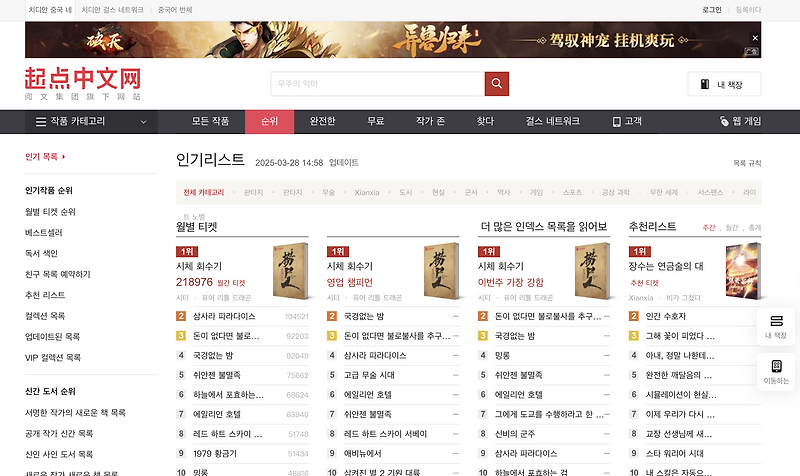Image resolution: width=800 pixels, height=476 pixels.
Task: Switch 추천리스트 to 총계 view
Action: pyautogui.click(x=755, y=228)
